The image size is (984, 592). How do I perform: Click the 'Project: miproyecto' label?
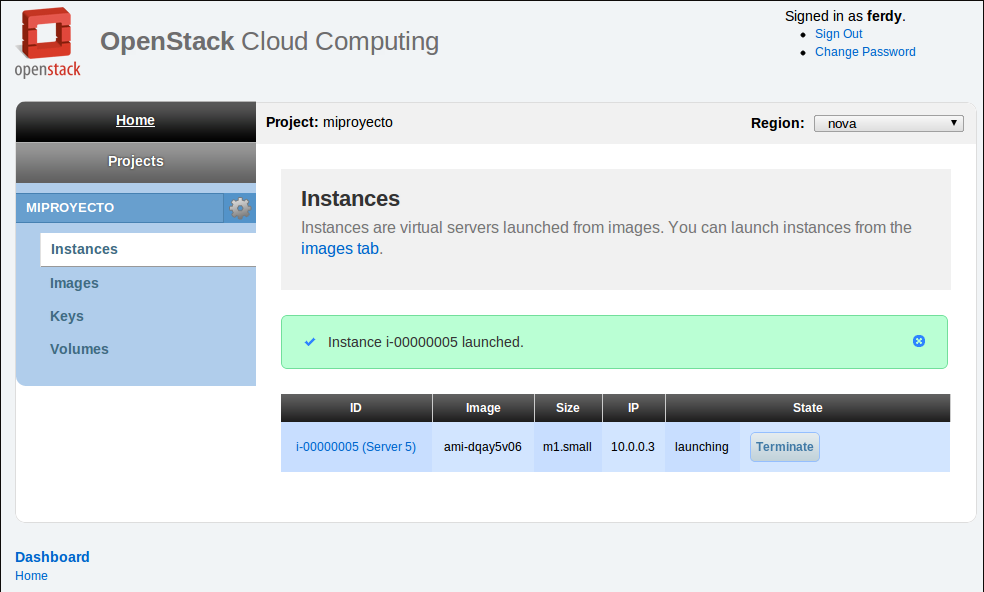(x=329, y=122)
